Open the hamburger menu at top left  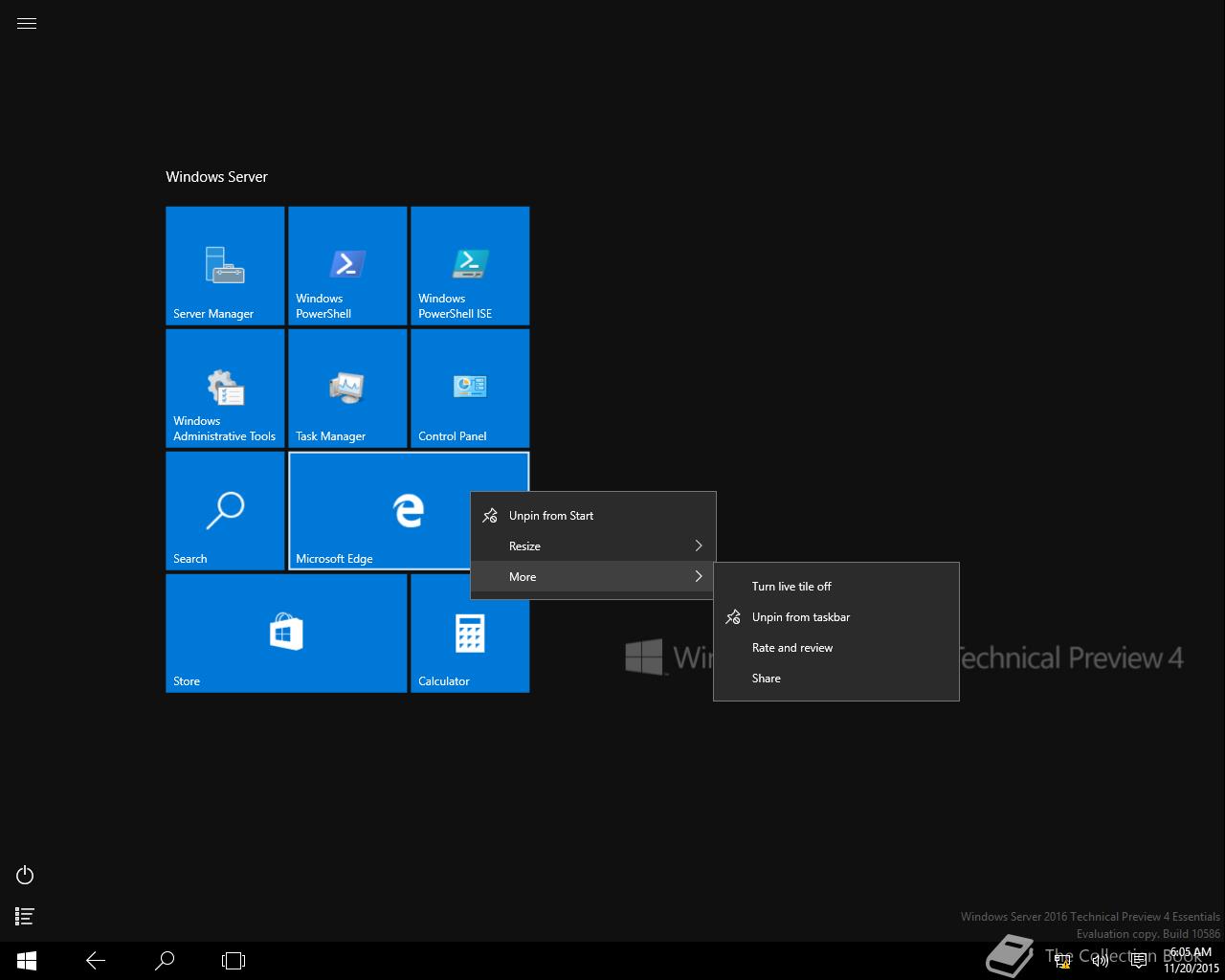pyautogui.click(x=27, y=24)
